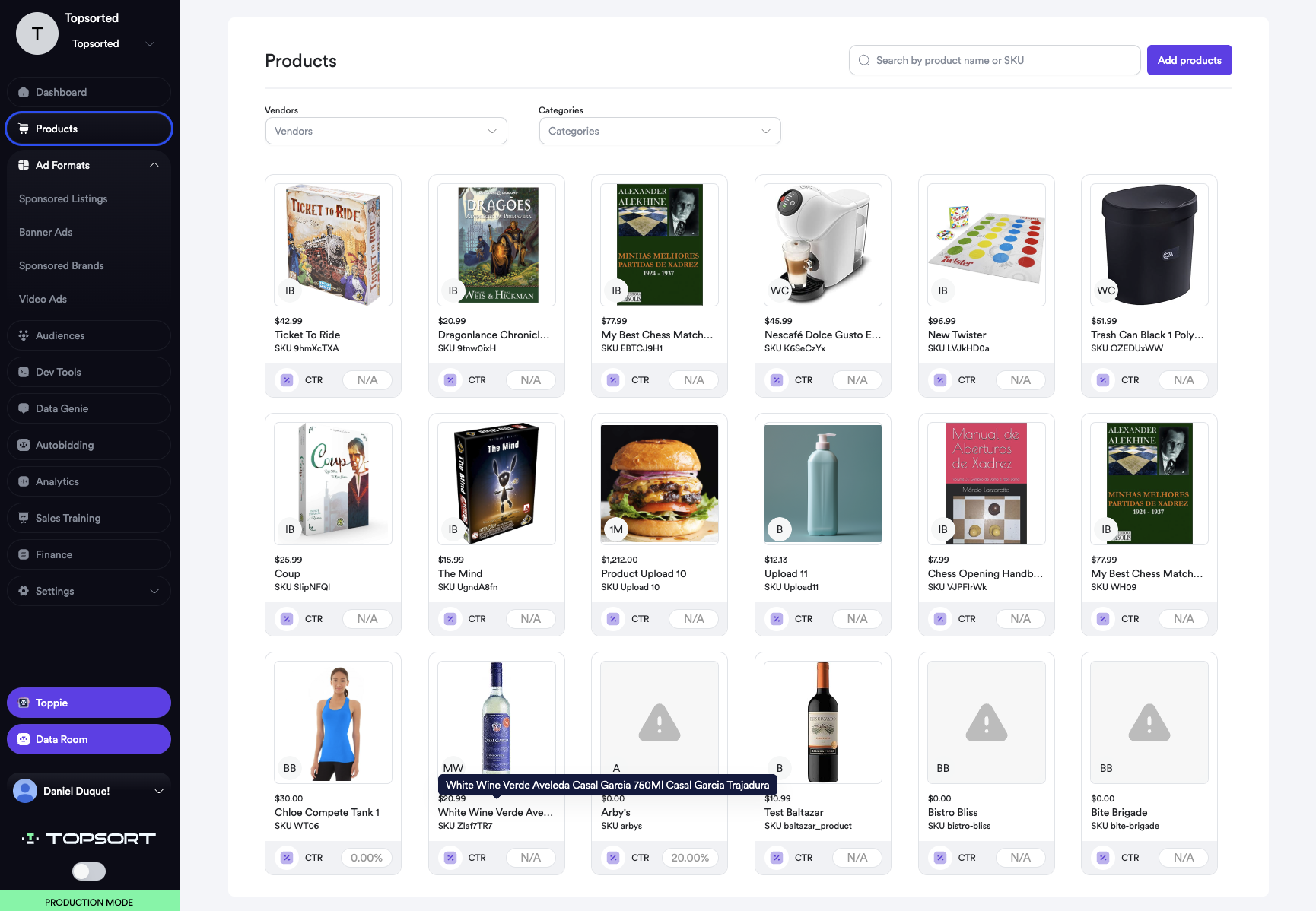
Task: Click the Analytics sidebar icon
Action: 24,481
